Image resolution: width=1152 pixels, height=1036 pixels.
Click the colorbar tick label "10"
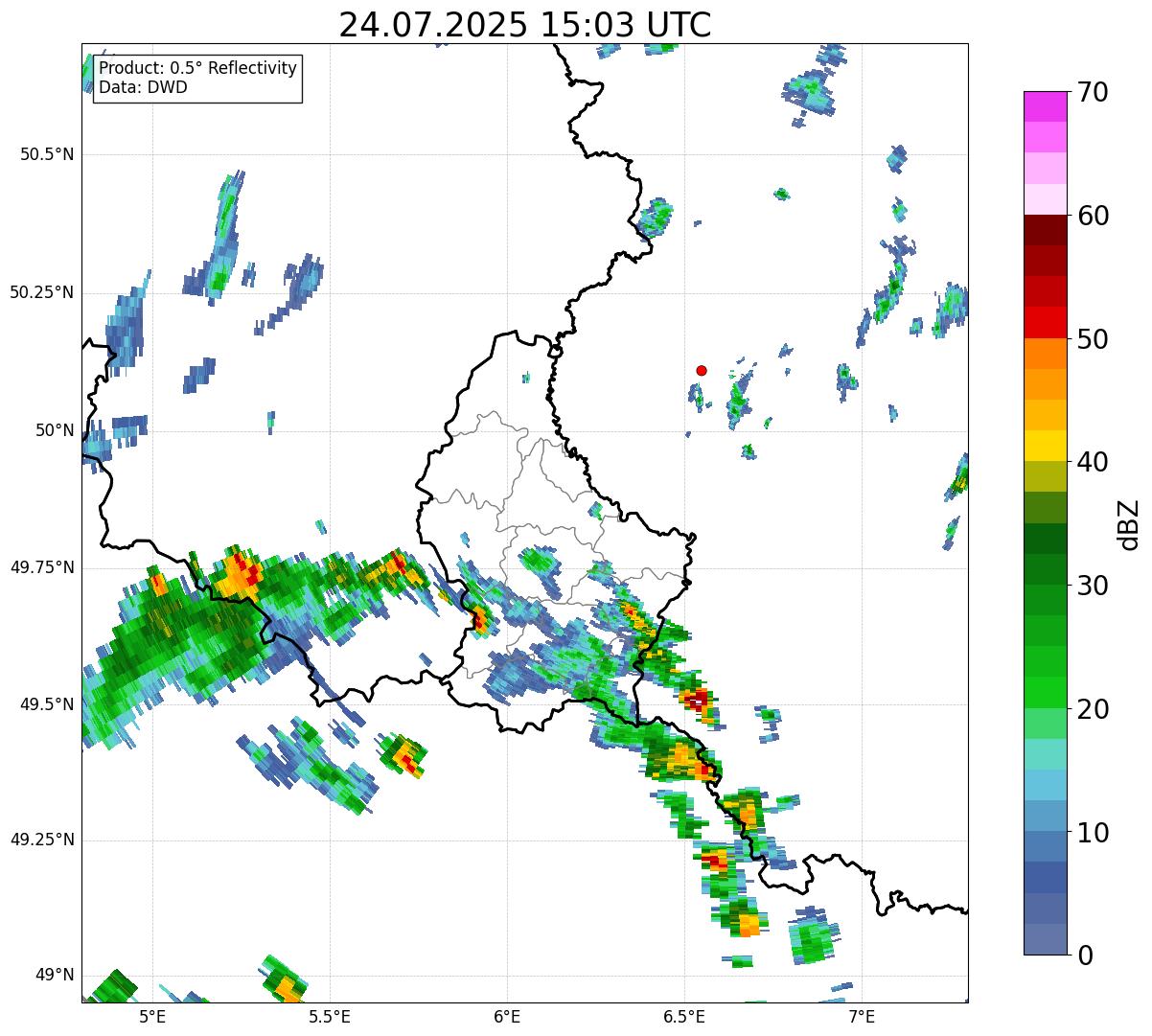tap(1092, 832)
